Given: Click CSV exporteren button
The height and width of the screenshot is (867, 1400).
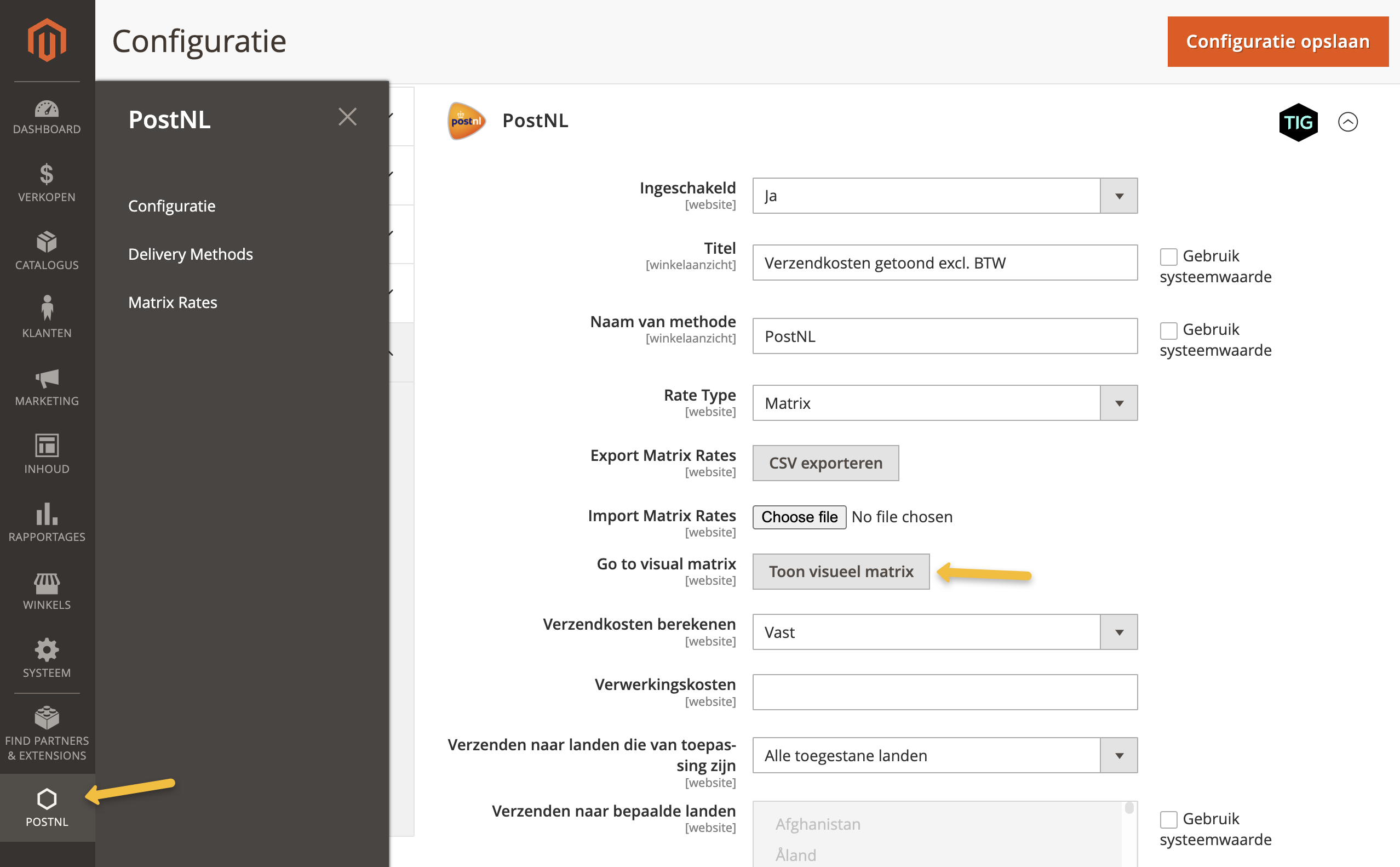Looking at the screenshot, I should point(825,463).
